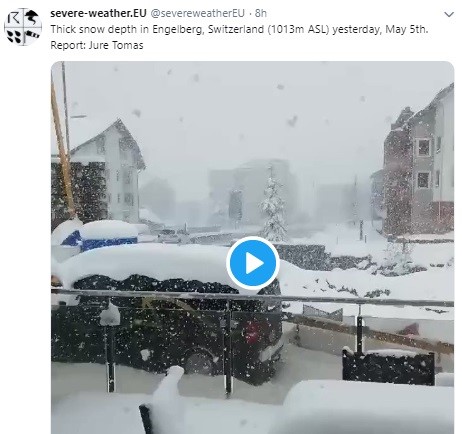Screen dimensions: 462x434
Task: Click the snow-covered foreground table in video
Action: tap(368, 407)
